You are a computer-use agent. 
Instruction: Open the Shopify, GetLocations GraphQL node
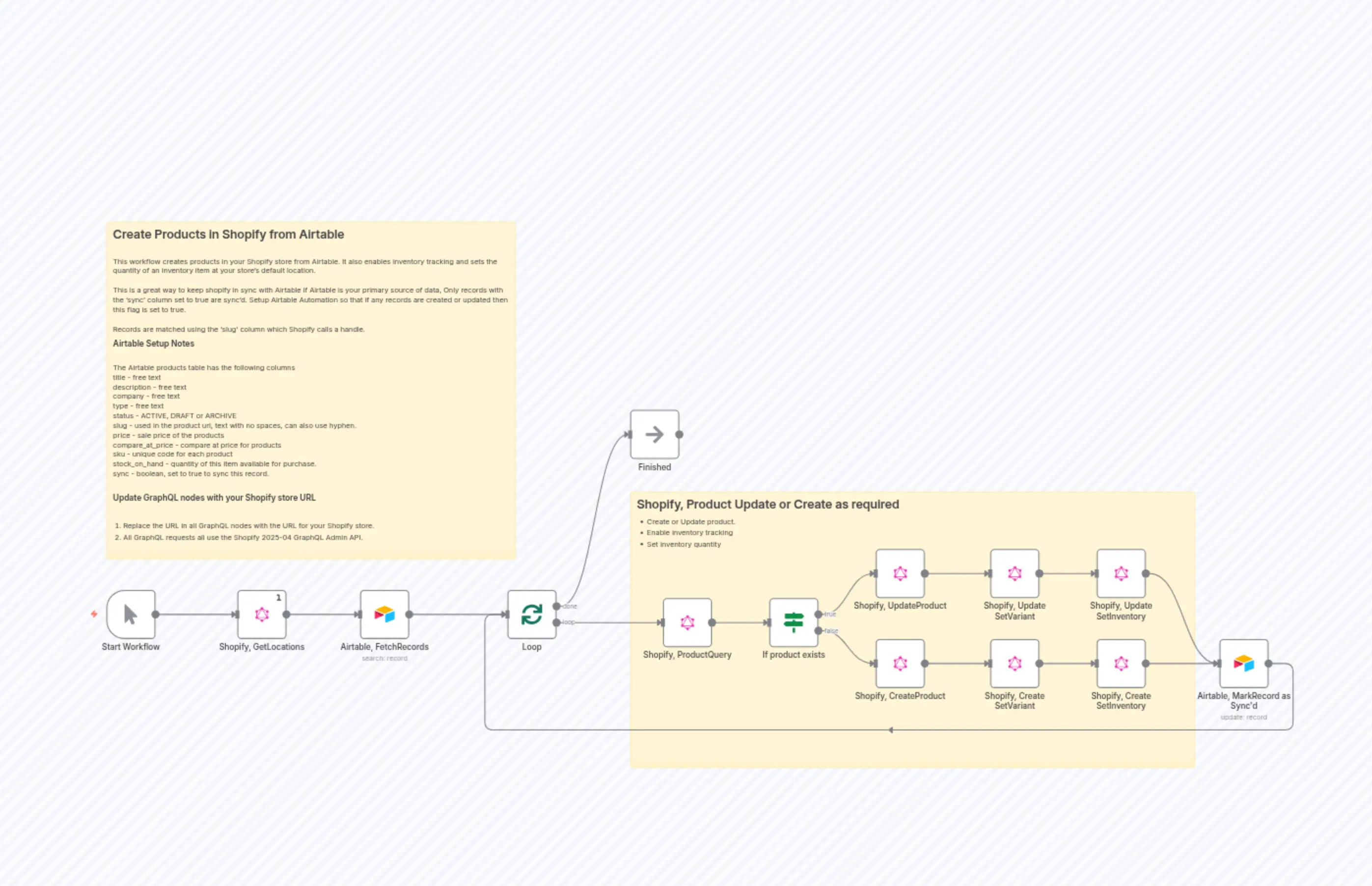click(x=262, y=615)
